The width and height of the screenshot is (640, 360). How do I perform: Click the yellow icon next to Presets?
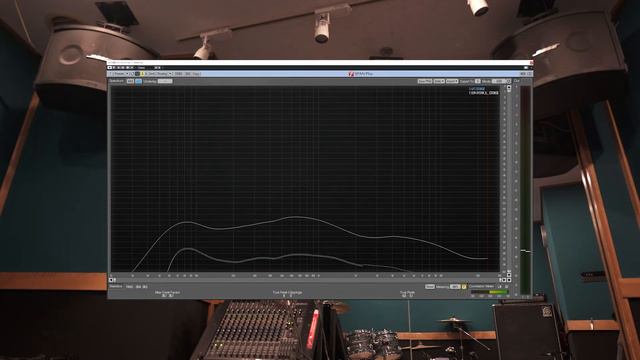(x=142, y=74)
